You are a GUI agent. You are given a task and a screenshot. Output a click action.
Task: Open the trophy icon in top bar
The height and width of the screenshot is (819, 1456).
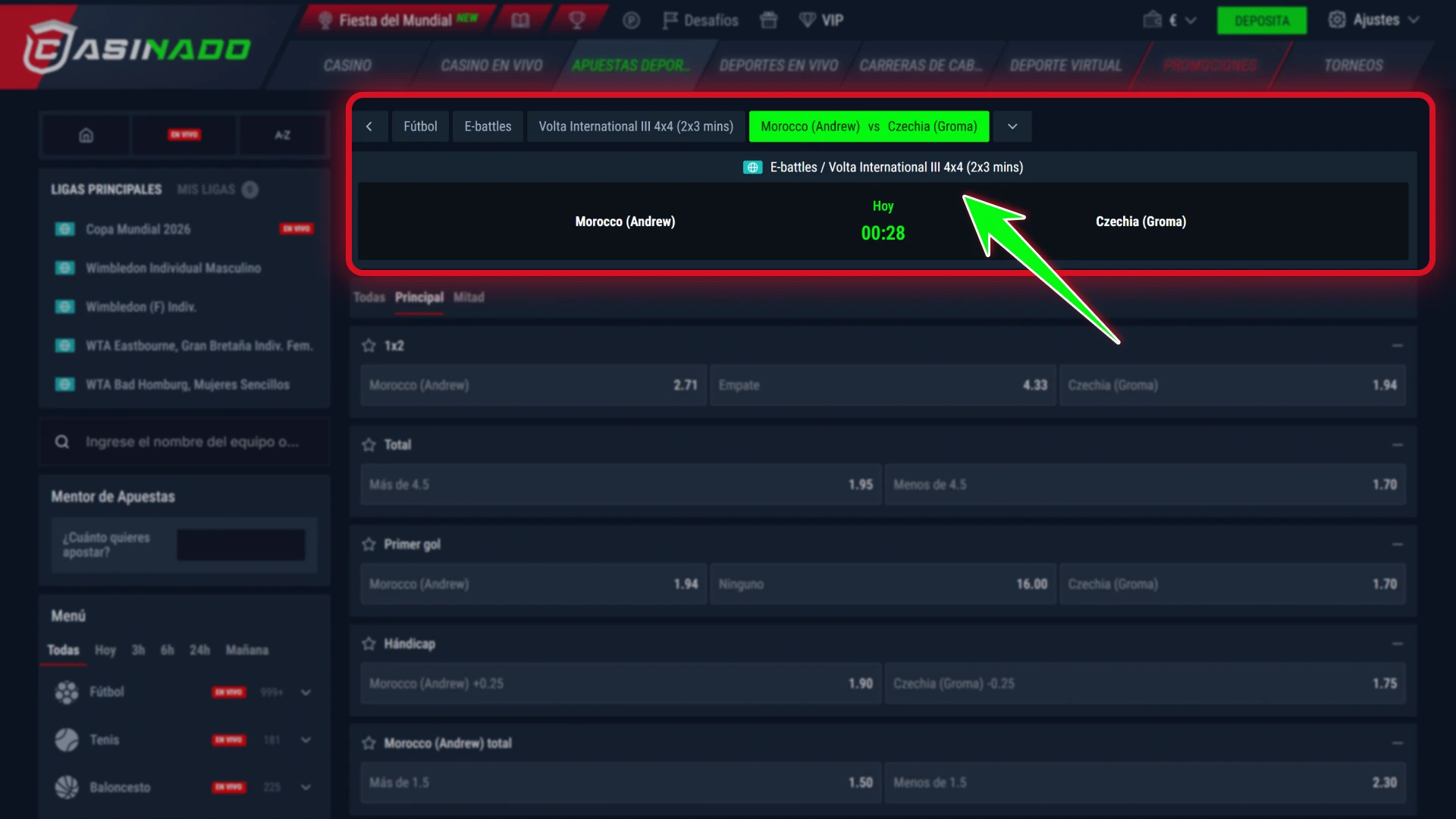point(577,20)
